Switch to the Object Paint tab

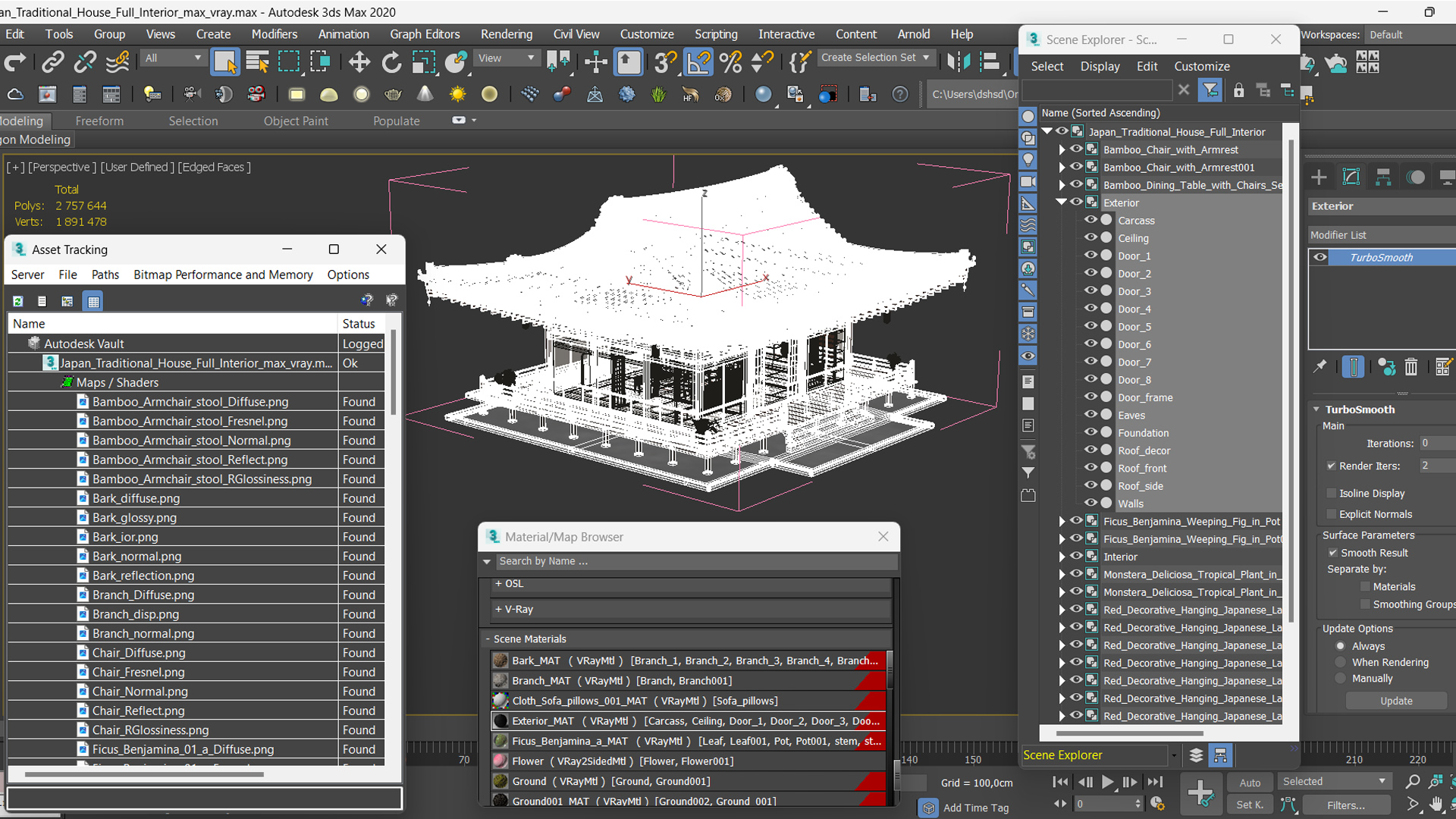click(x=296, y=121)
